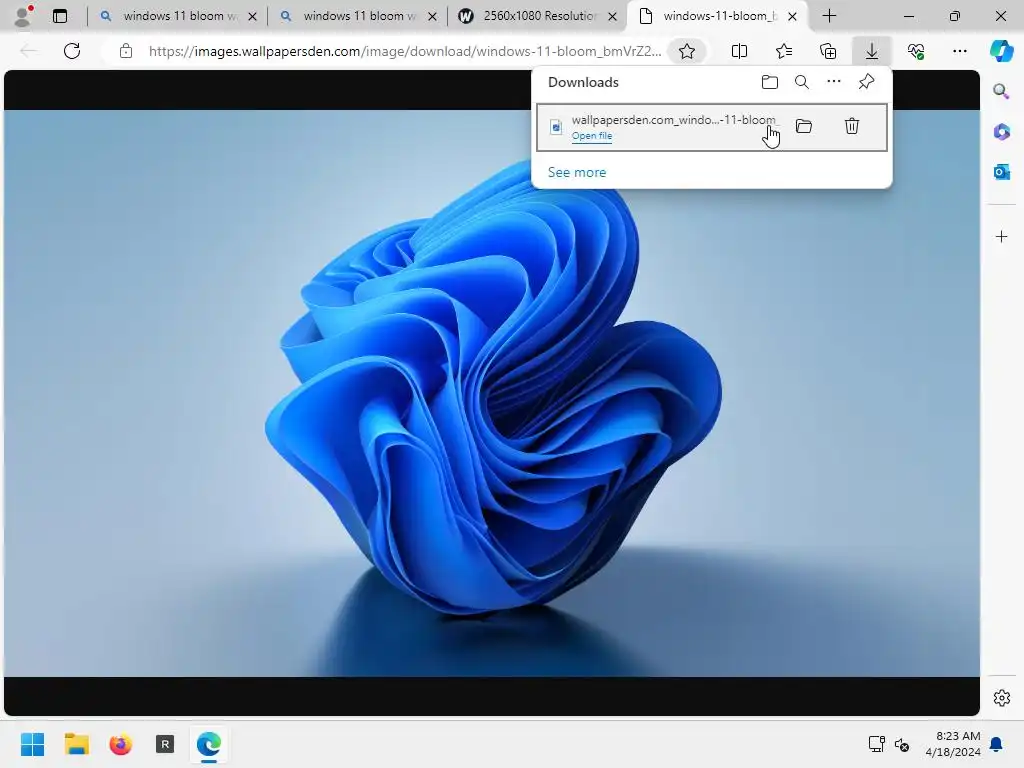Viewport: 1024px width, 768px height.
Task: Reload the page with refresh icon
Action: (72, 50)
